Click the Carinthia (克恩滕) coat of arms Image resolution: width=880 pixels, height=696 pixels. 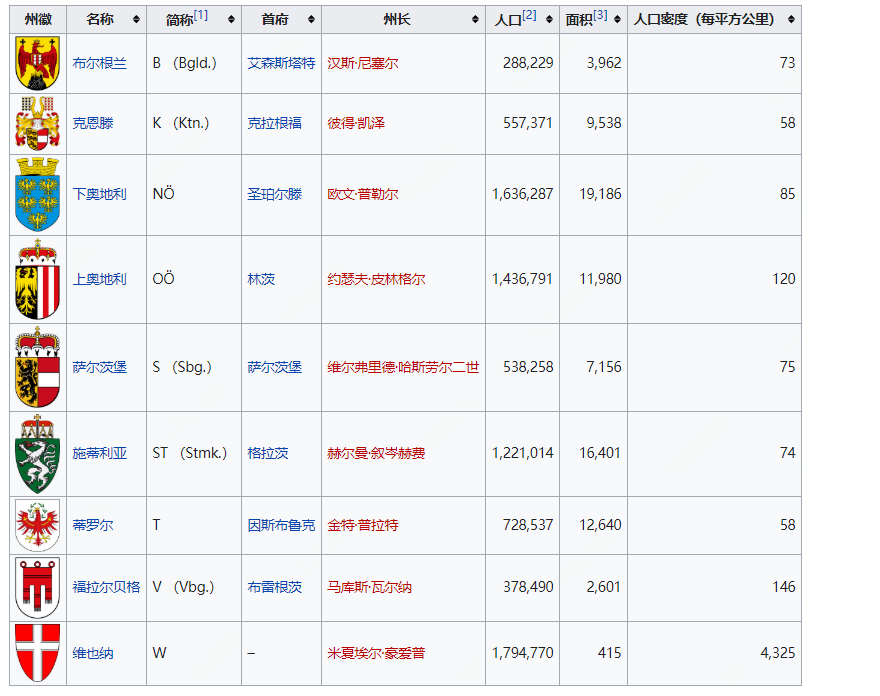click(37, 124)
